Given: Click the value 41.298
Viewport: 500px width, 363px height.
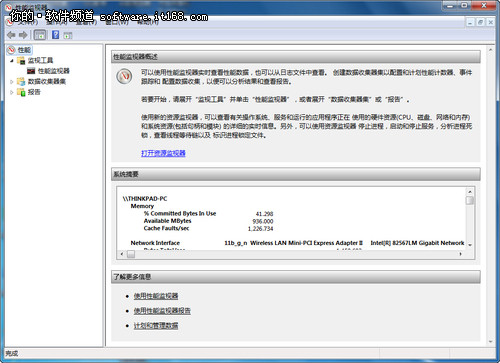Looking at the screenshot, I should [265, 214].
